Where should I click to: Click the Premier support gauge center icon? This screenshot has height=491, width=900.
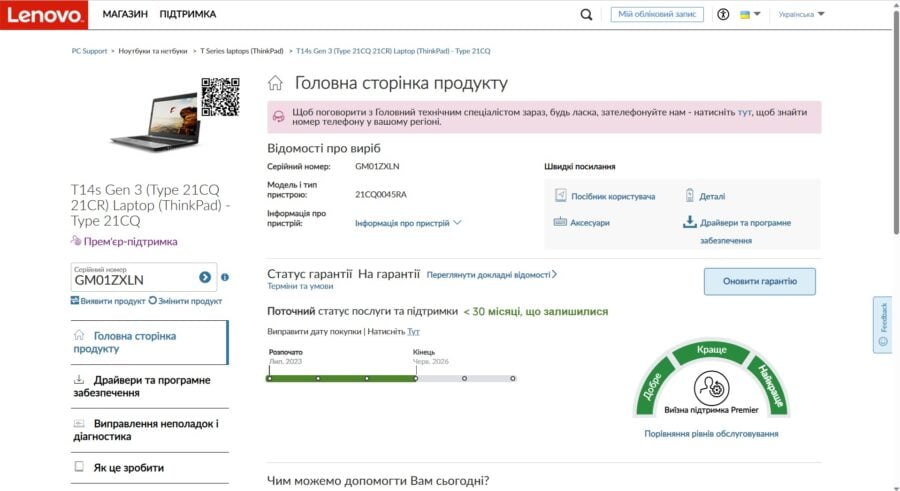pyautogui.click(x=712, y=388)
